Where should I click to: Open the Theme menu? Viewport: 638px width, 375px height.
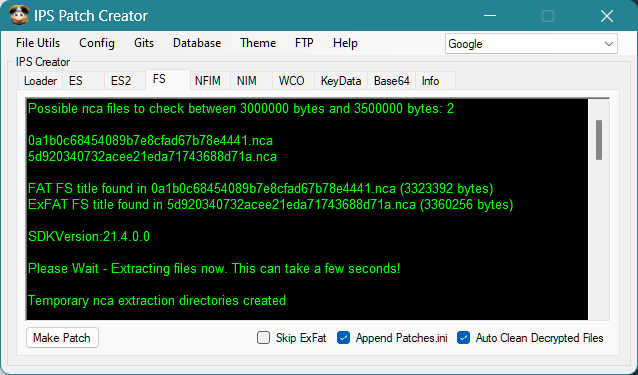coord(258,43)
